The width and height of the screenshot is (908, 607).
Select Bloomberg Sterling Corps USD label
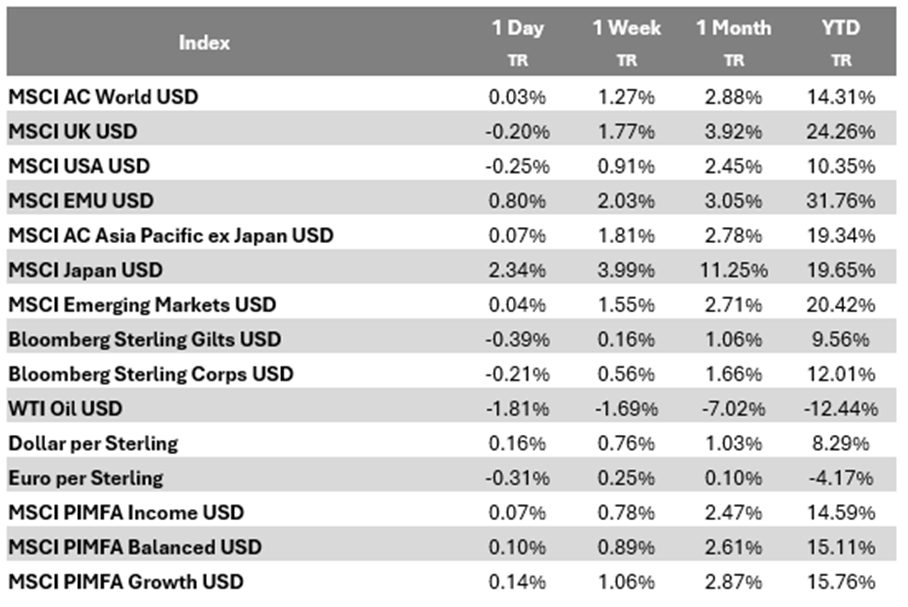pos(151,374)
